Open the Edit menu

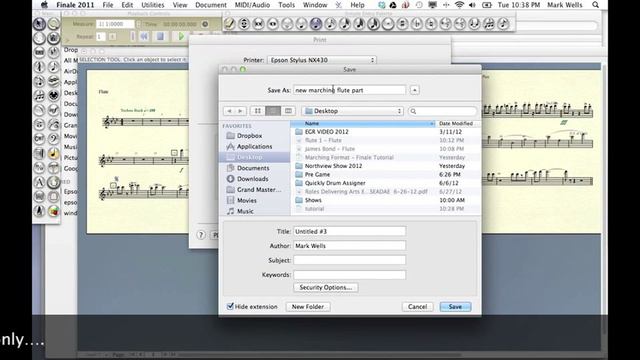[127, 5]
